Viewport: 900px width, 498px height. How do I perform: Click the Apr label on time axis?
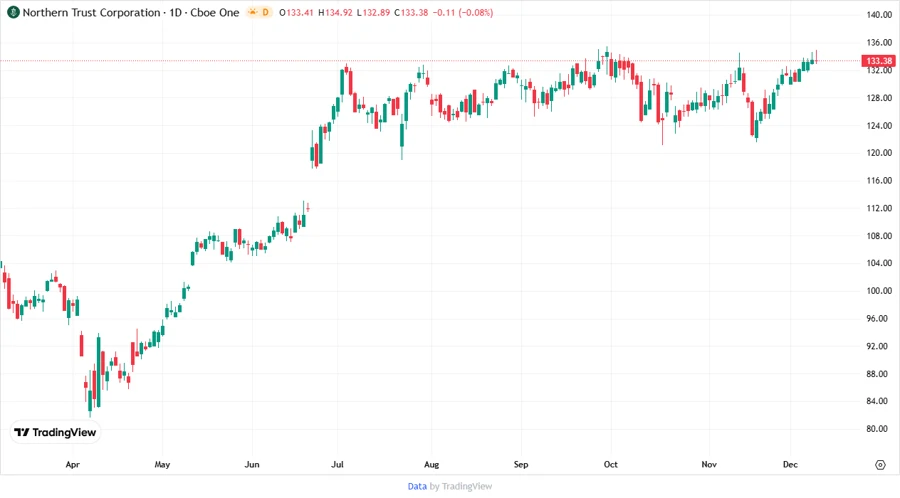coord(73,465)
